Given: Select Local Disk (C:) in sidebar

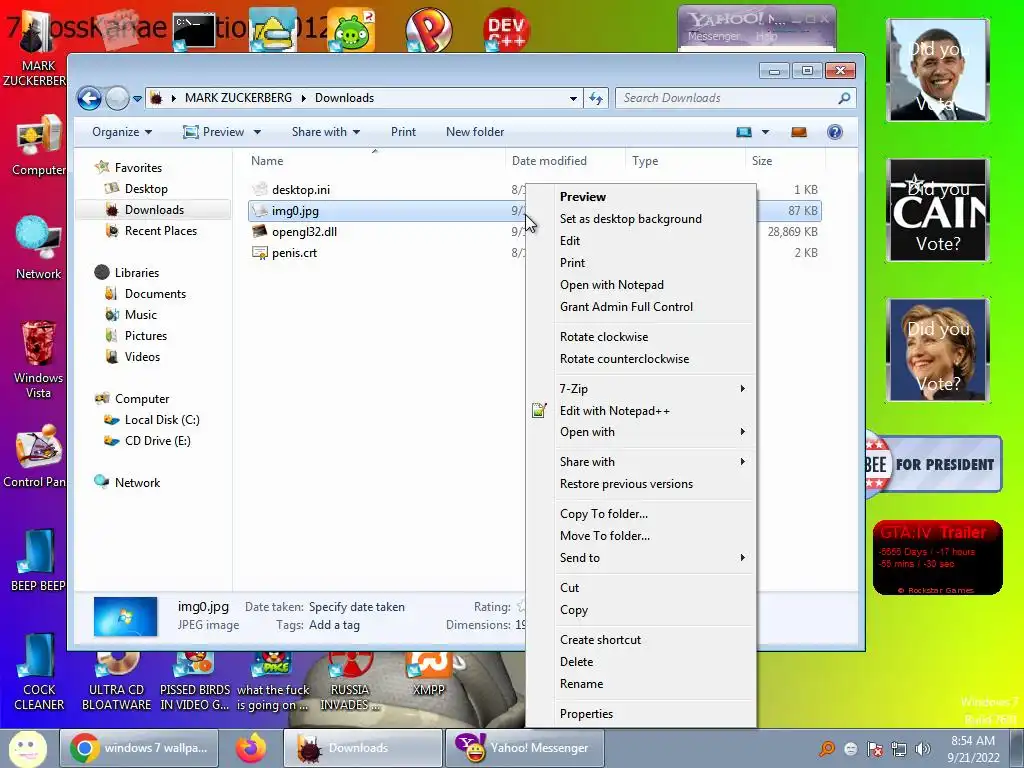Looking at the screenshot, I should 162,420.
